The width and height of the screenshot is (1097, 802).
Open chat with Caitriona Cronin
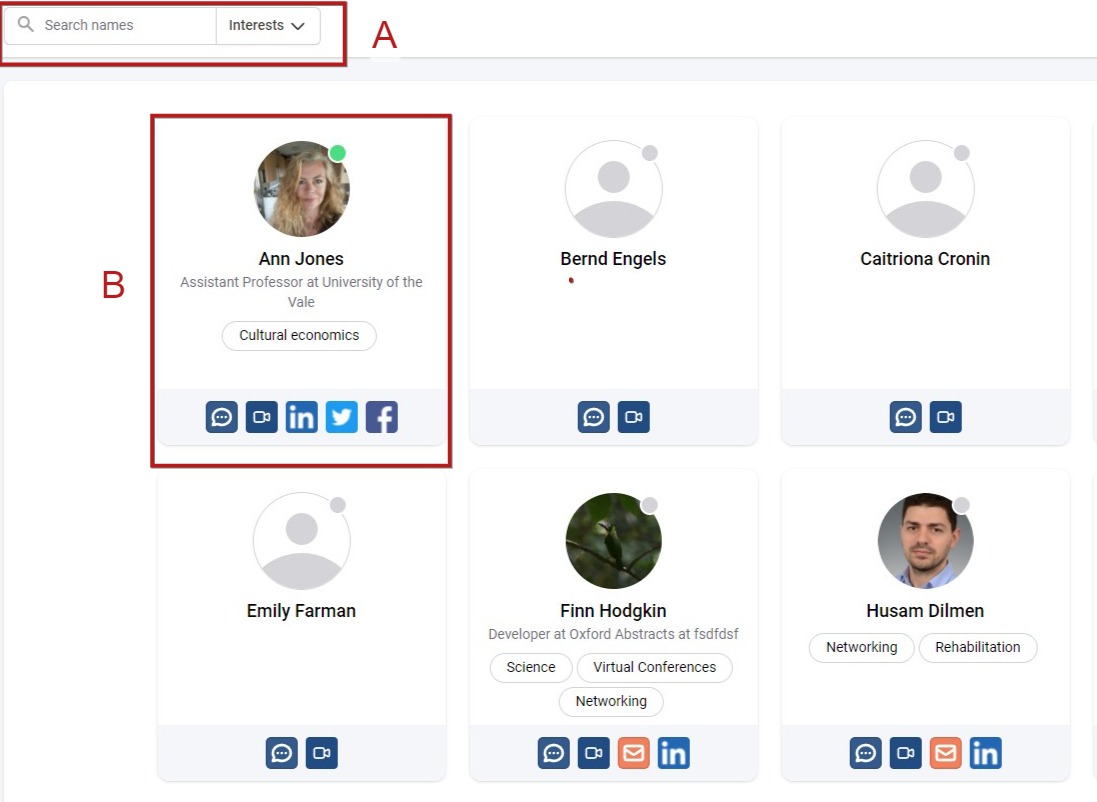(905, 417)
